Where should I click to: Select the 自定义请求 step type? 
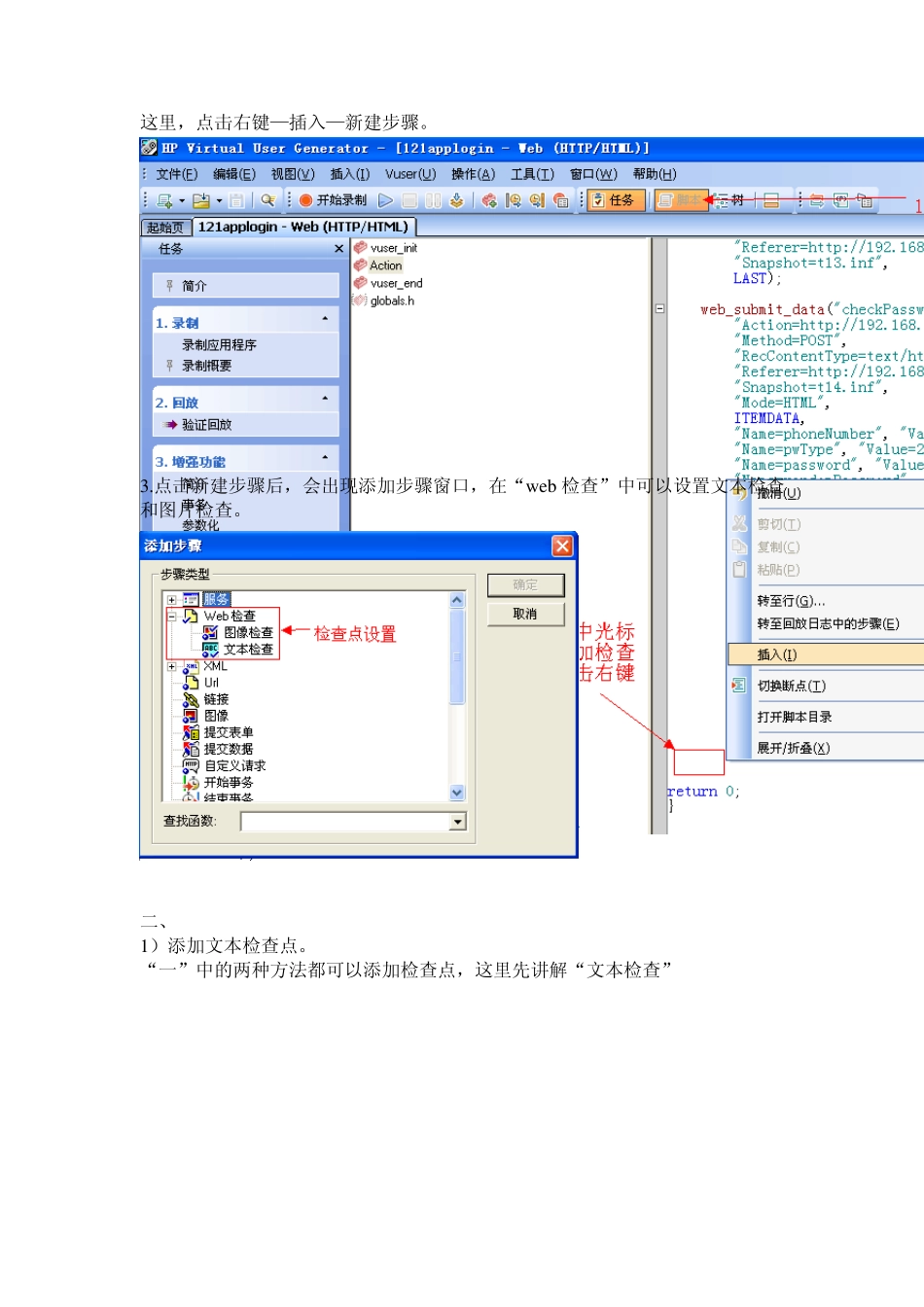point(234,765)
